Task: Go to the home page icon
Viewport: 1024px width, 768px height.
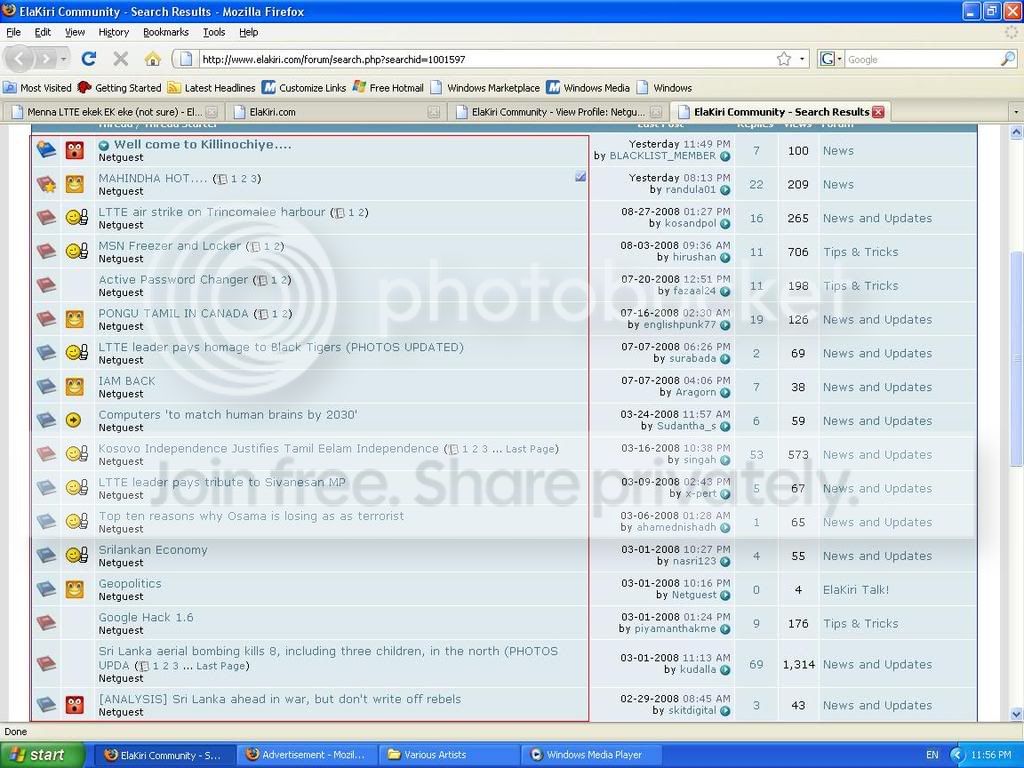Action: (x=152, y=59)
